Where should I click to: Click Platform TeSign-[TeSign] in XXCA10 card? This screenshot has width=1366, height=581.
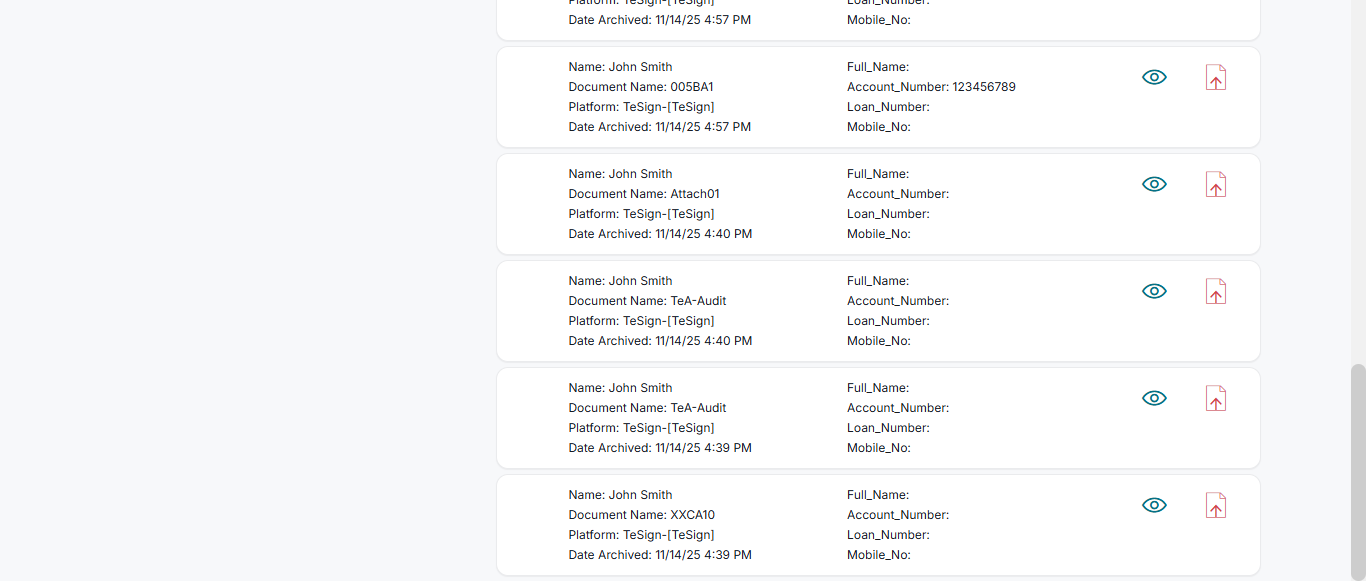click(x=641, y=535)
